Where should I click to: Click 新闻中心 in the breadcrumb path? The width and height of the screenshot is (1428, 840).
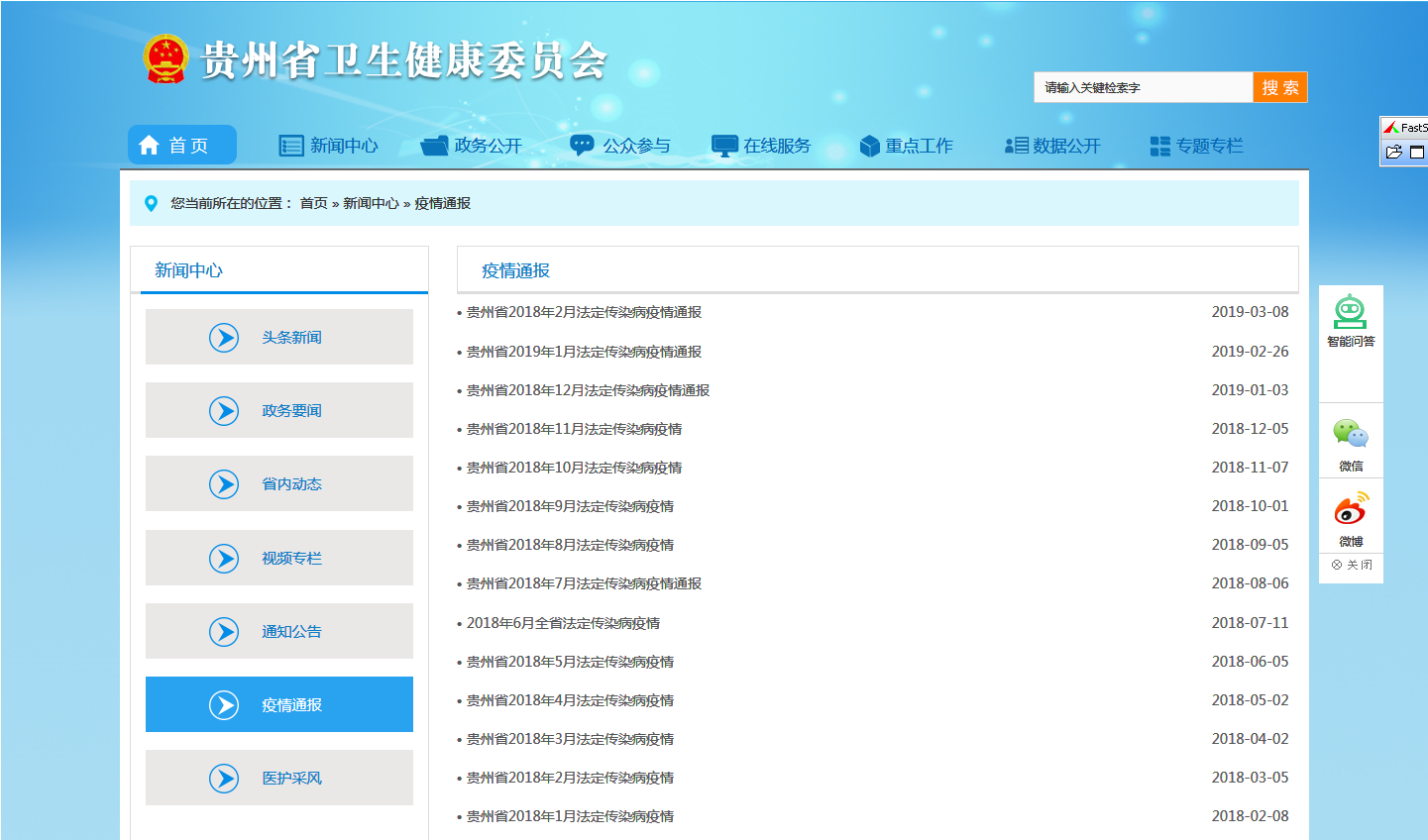[x=371, y=203]
